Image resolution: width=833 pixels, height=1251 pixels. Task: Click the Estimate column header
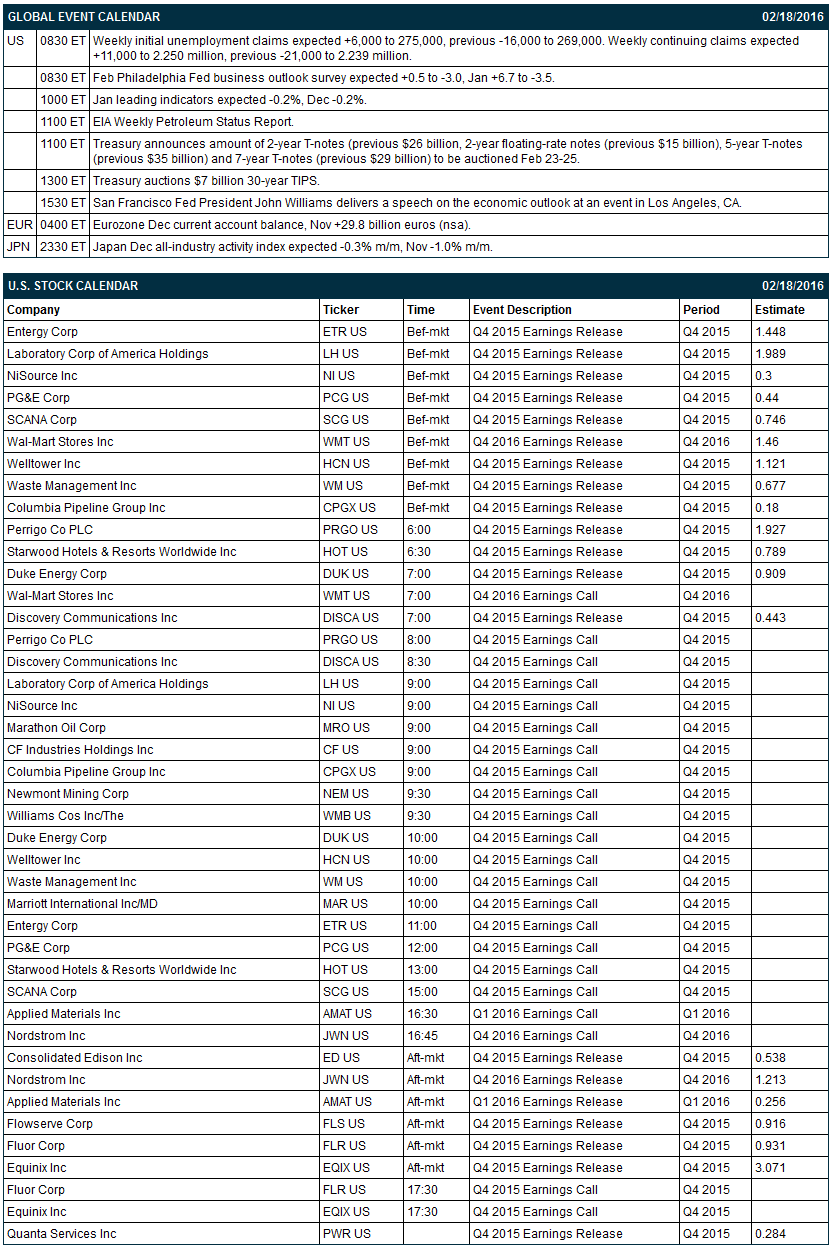(x=779, y=310)
